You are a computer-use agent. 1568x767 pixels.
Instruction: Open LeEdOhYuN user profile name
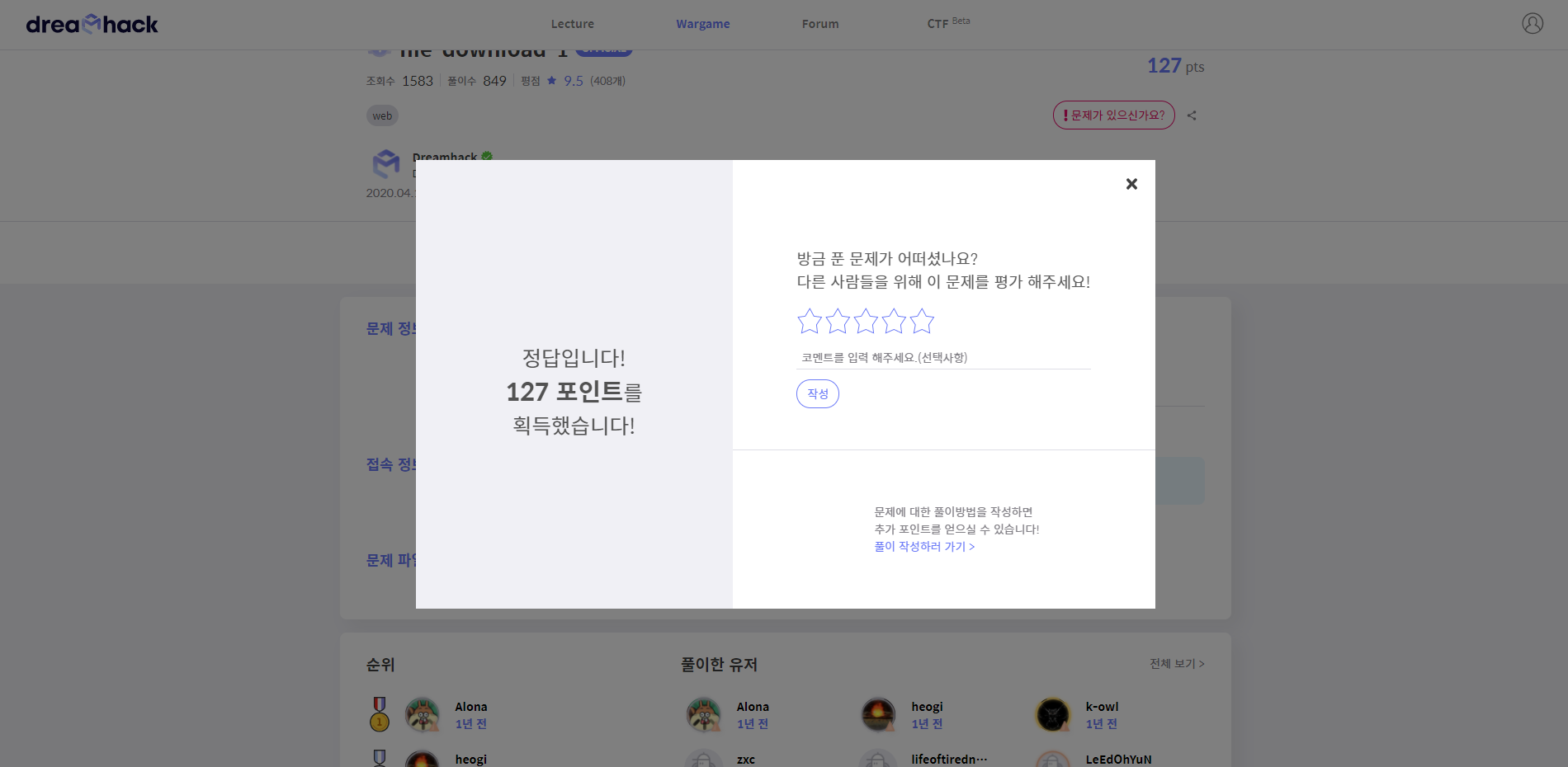pos(1118,760)
